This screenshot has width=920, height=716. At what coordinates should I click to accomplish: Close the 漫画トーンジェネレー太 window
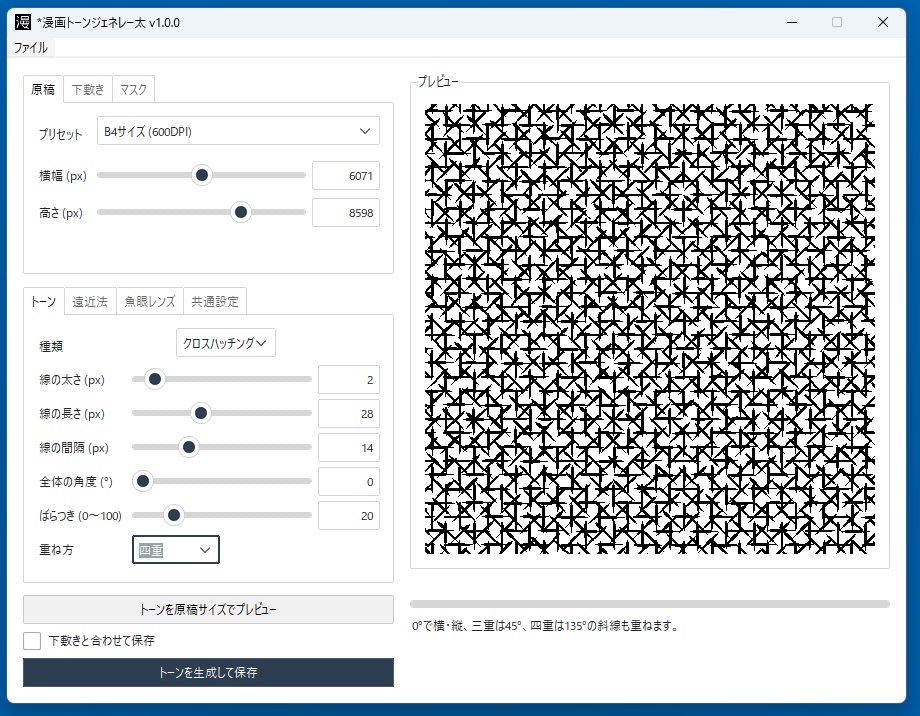pyautogui.click(x=882, y=22)
